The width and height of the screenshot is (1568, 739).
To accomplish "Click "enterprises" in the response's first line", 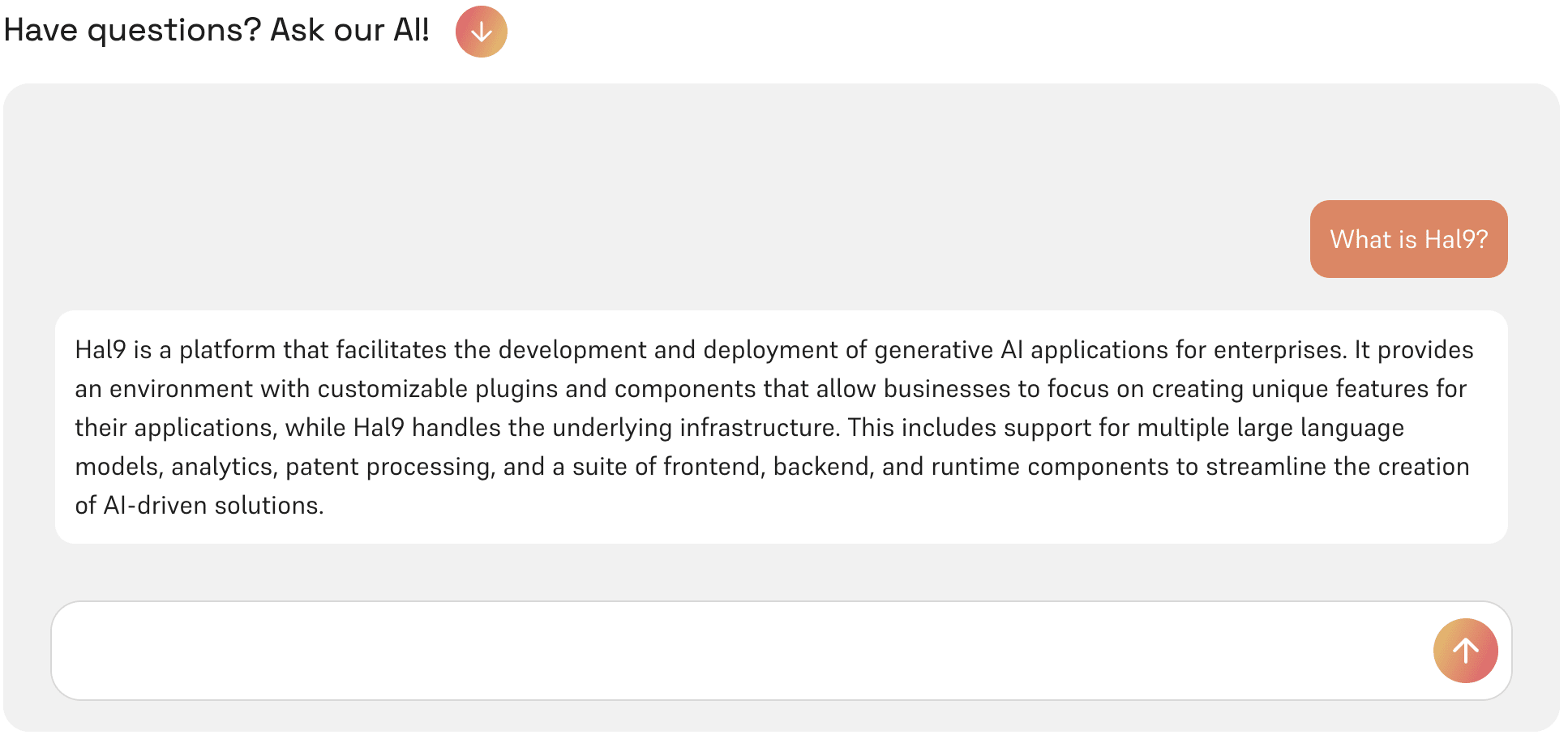I will coord(1280,350).
